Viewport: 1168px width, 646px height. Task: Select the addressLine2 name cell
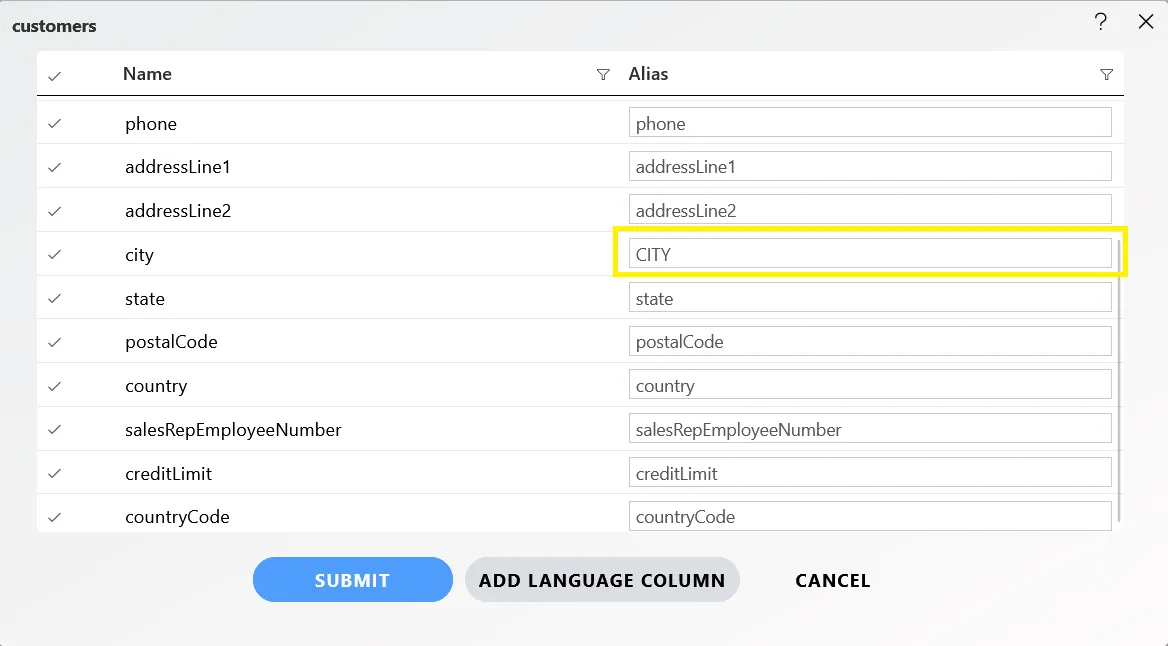(178, 211)
